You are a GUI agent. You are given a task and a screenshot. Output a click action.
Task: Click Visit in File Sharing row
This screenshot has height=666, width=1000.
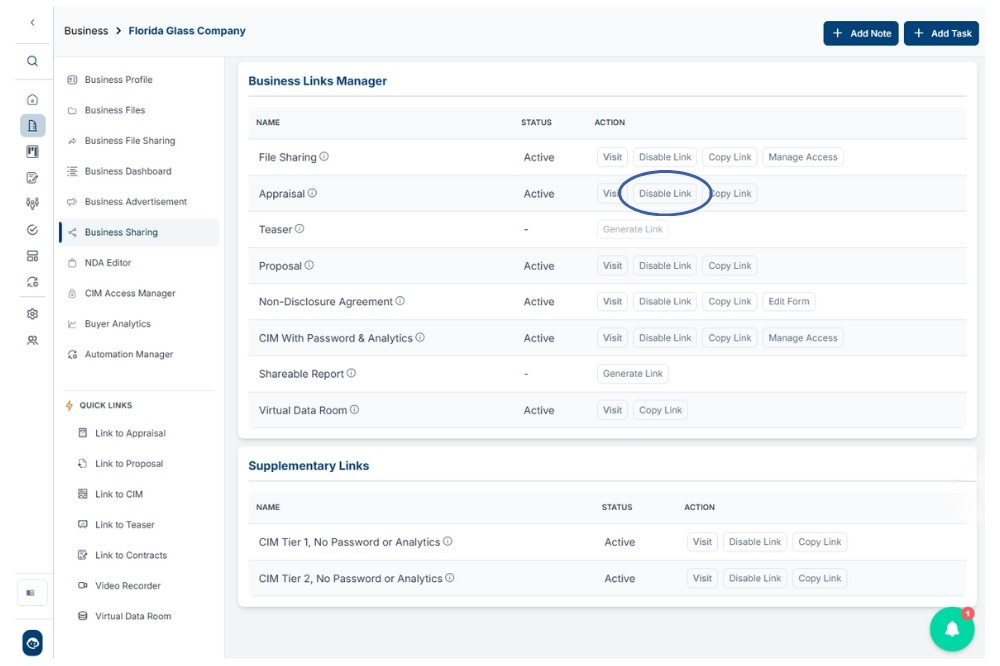pos(612,157)
